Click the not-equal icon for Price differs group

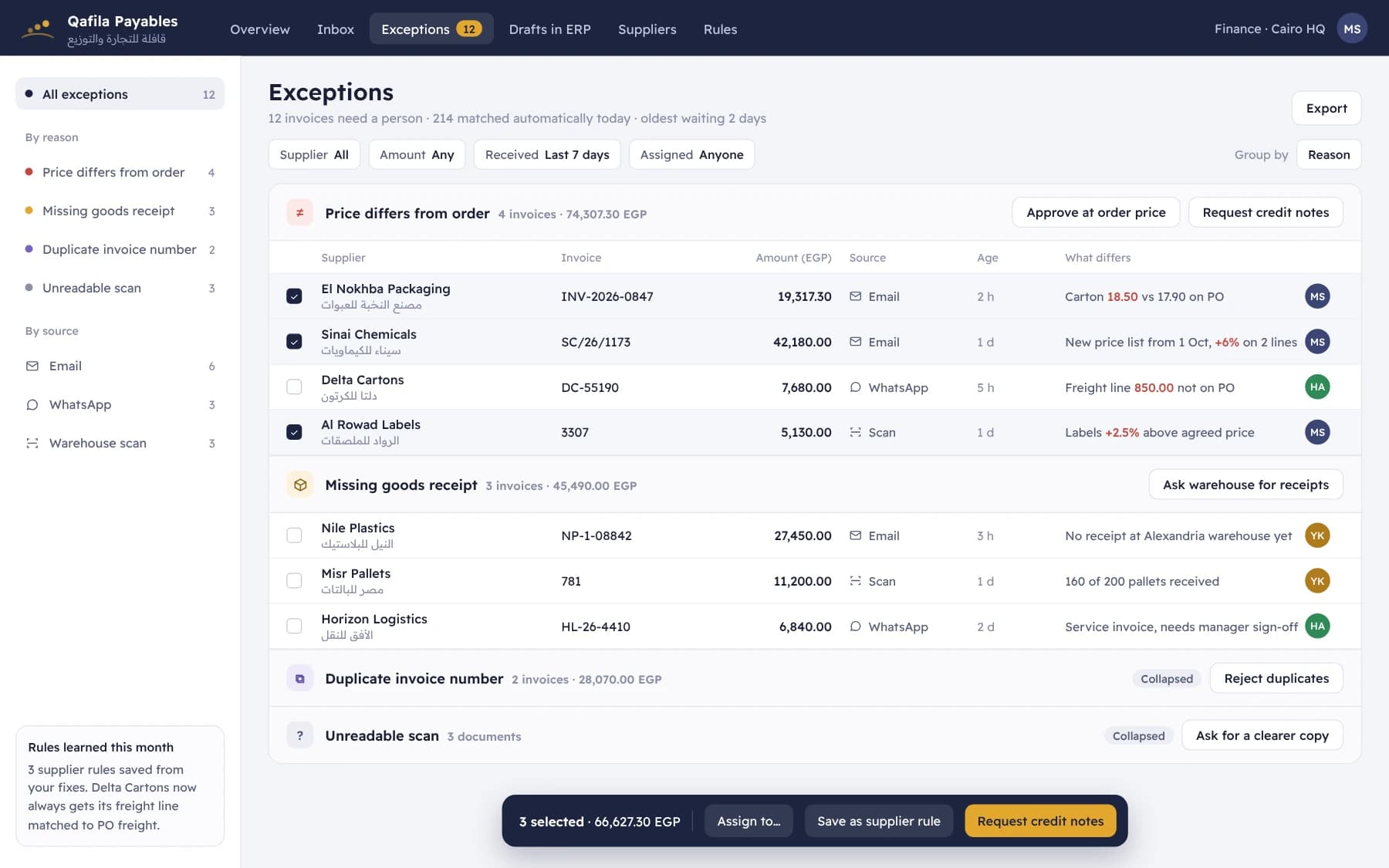pos(299,213)
